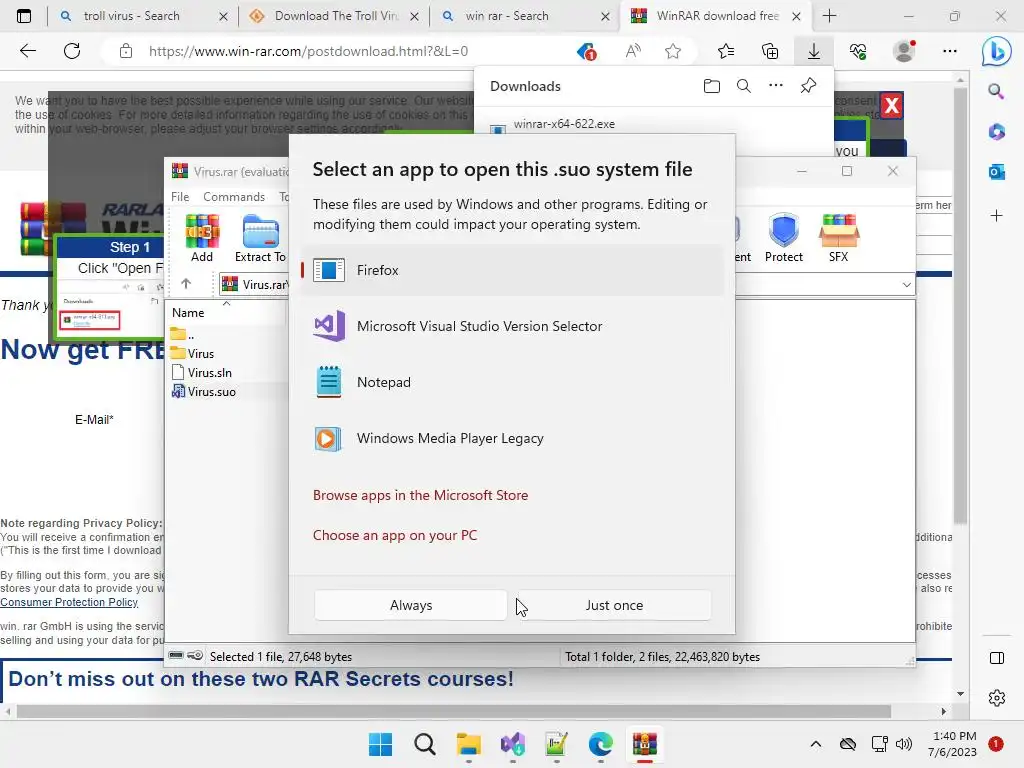Image resolution: width=1024 pixels, height=768 pixels.
Task: Click the page horizontal scrollbar
Action: pos(454,711)
